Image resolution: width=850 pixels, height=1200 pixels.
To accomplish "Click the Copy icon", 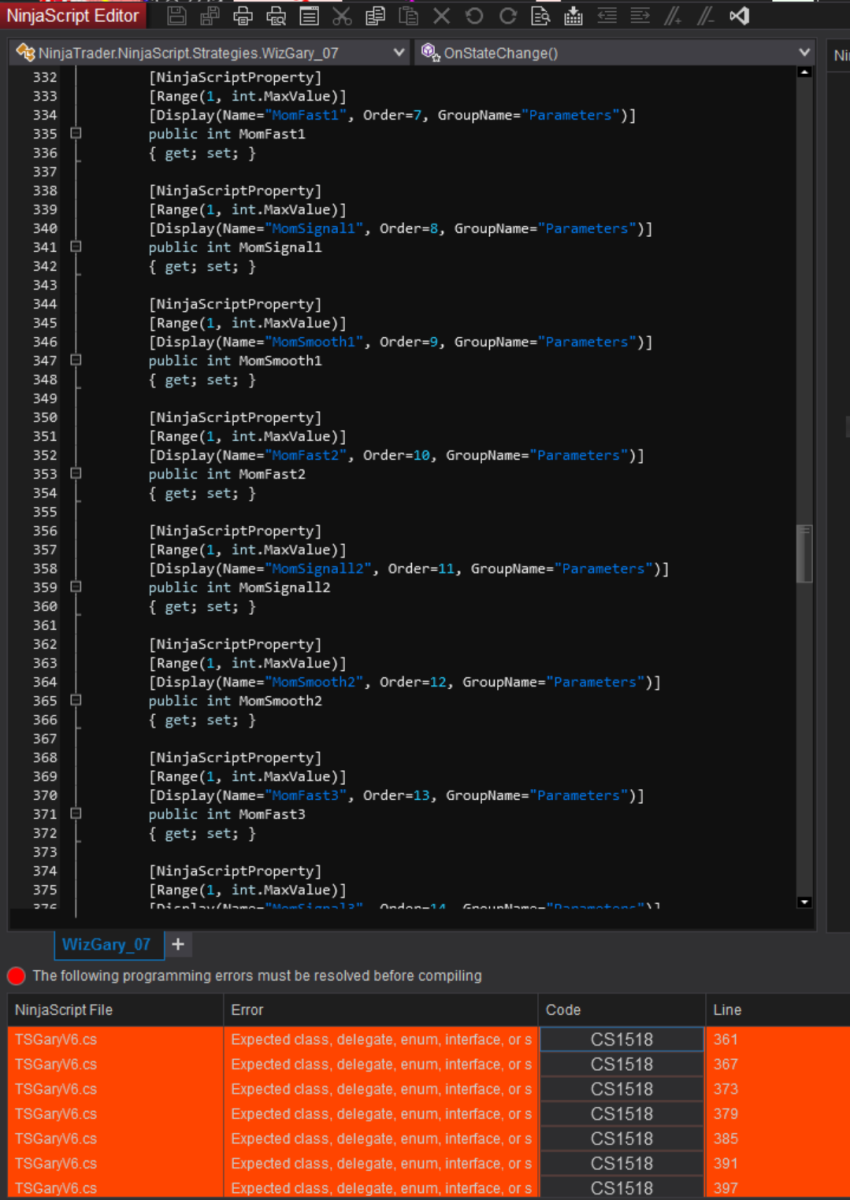I will pyautogui.click(x=375, y=15).
